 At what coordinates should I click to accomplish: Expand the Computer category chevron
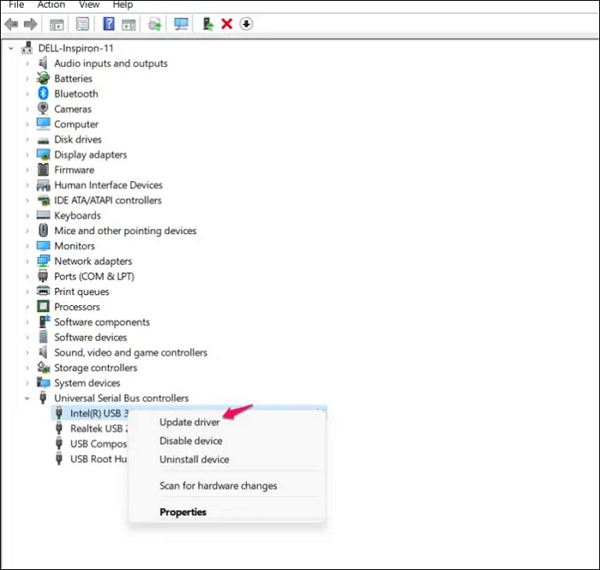tap(27, 124)
